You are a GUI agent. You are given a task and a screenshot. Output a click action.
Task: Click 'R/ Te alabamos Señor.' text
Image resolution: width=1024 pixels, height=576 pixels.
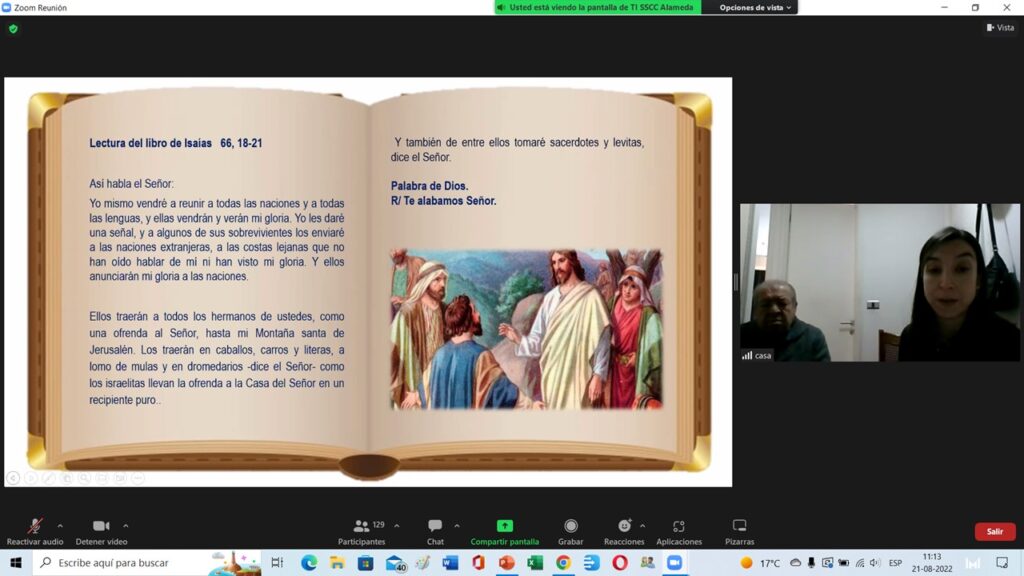tap(443, 201)
